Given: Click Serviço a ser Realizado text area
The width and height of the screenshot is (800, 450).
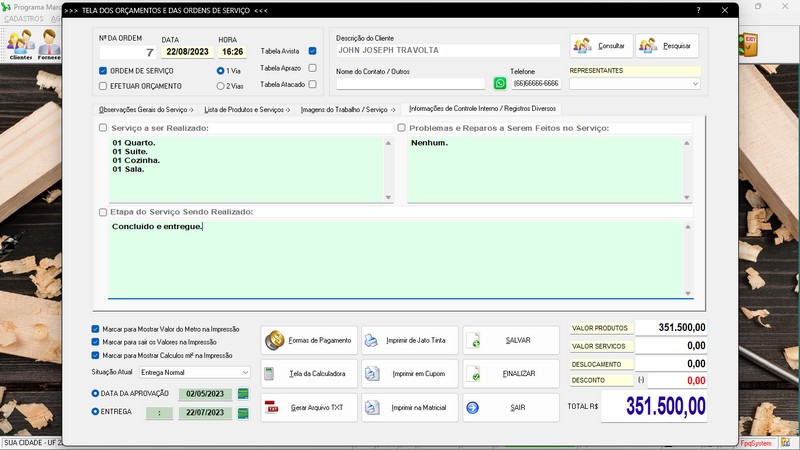Looking at the screenshot, I should [246, 169].
